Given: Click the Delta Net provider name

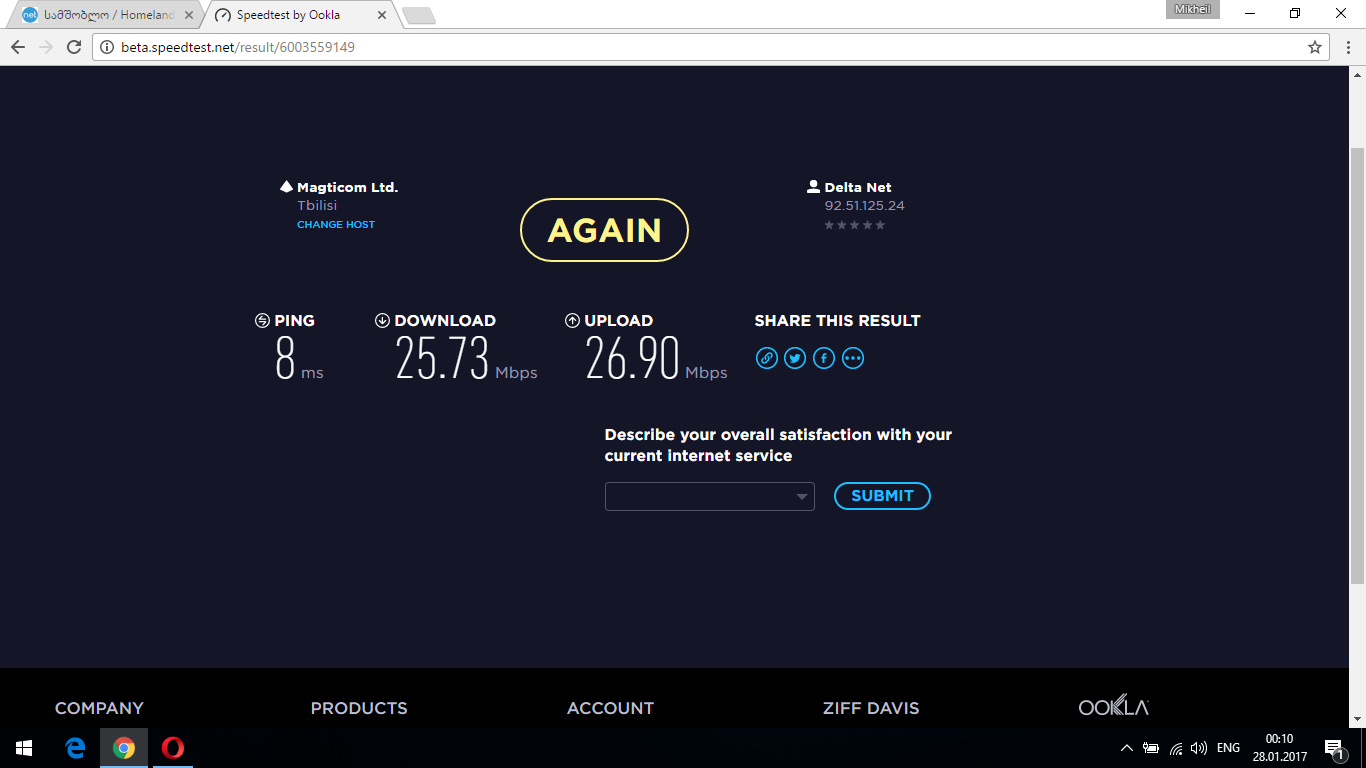Looking at the screenshot, I should click(x=858, y=187).
